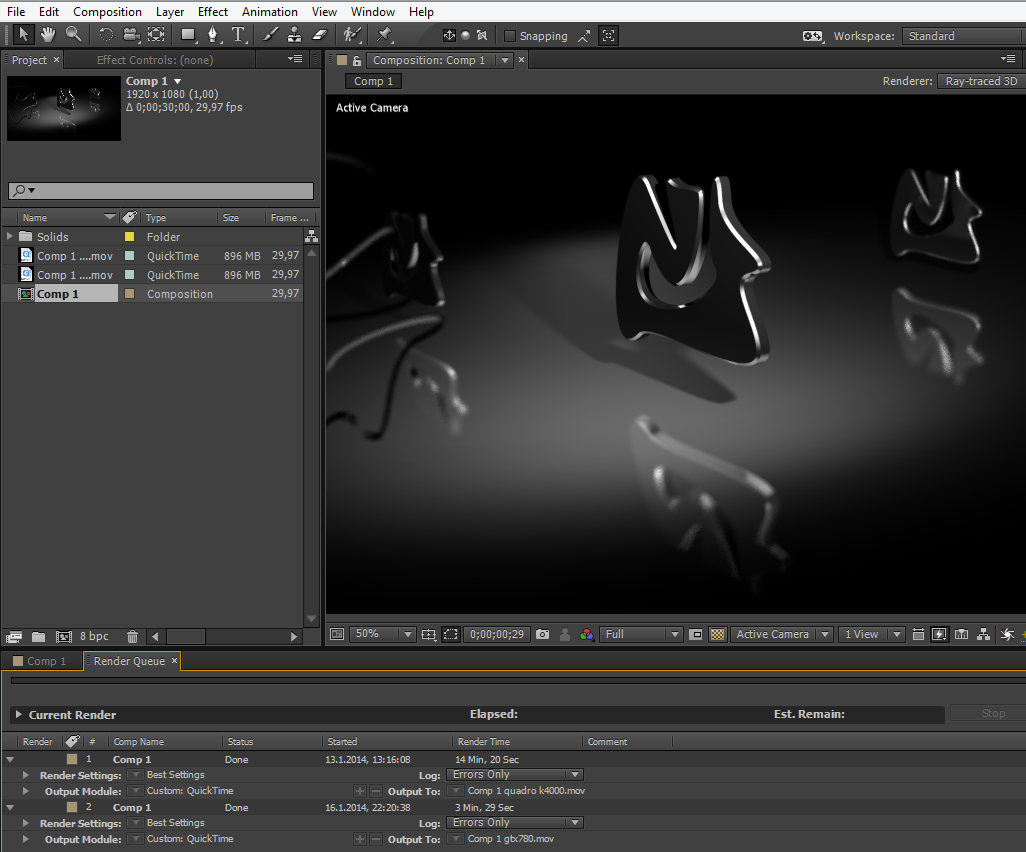
Task: Open the 50% magnification dropdown
Action: tap(383, 634)
